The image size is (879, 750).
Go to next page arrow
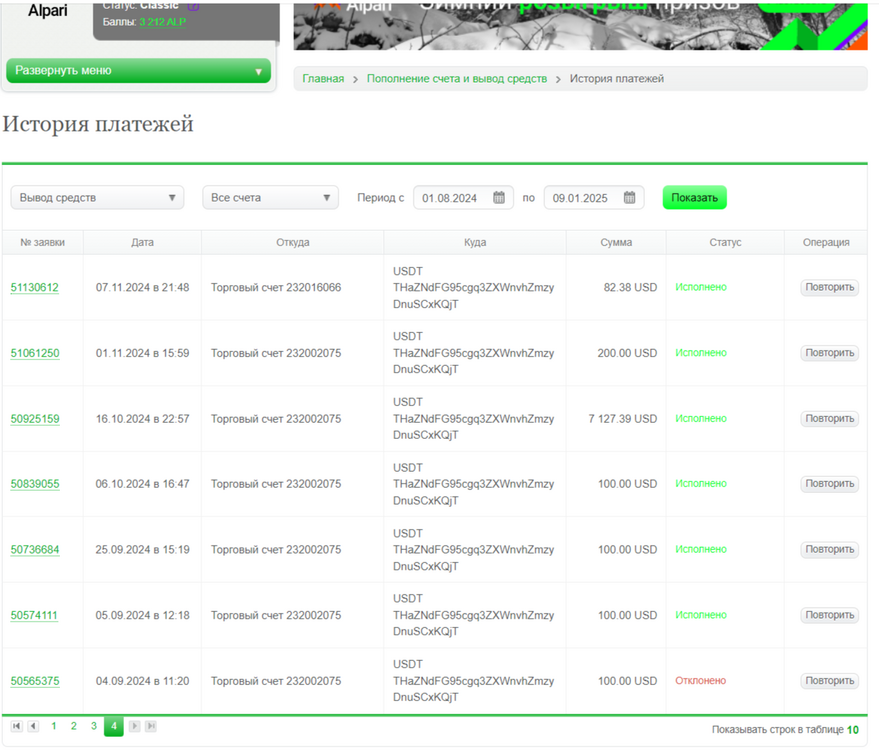click(135, 726)
